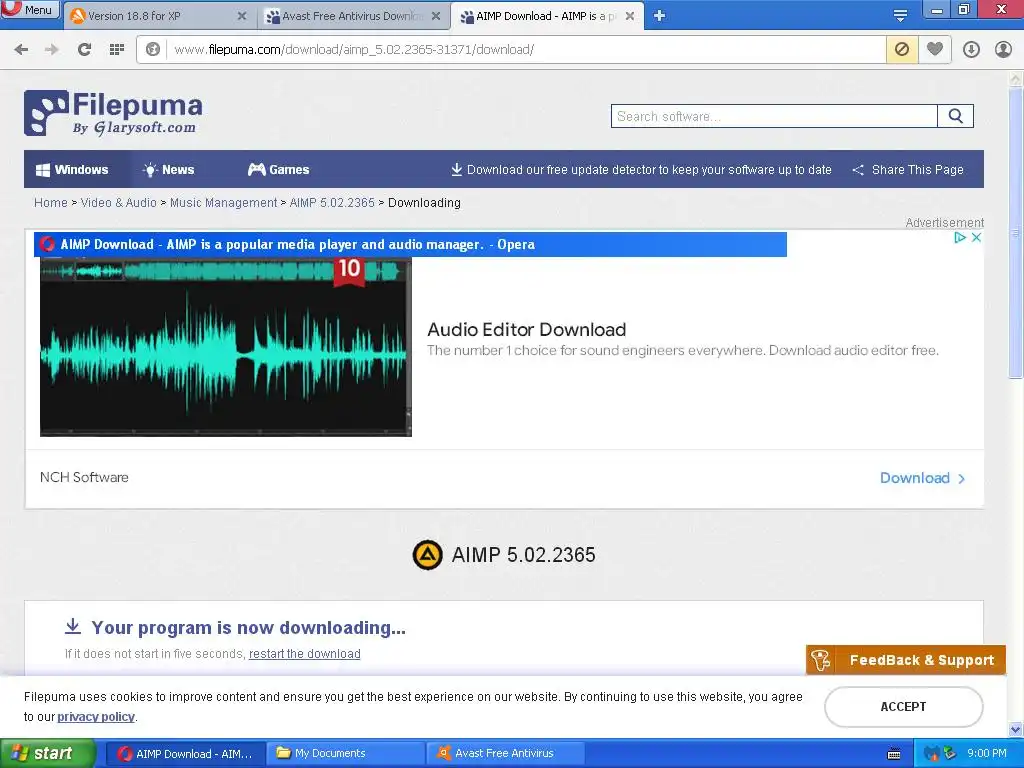Open the tab menu icon in the title bar

pyautogui.click(x=900, y=15)
